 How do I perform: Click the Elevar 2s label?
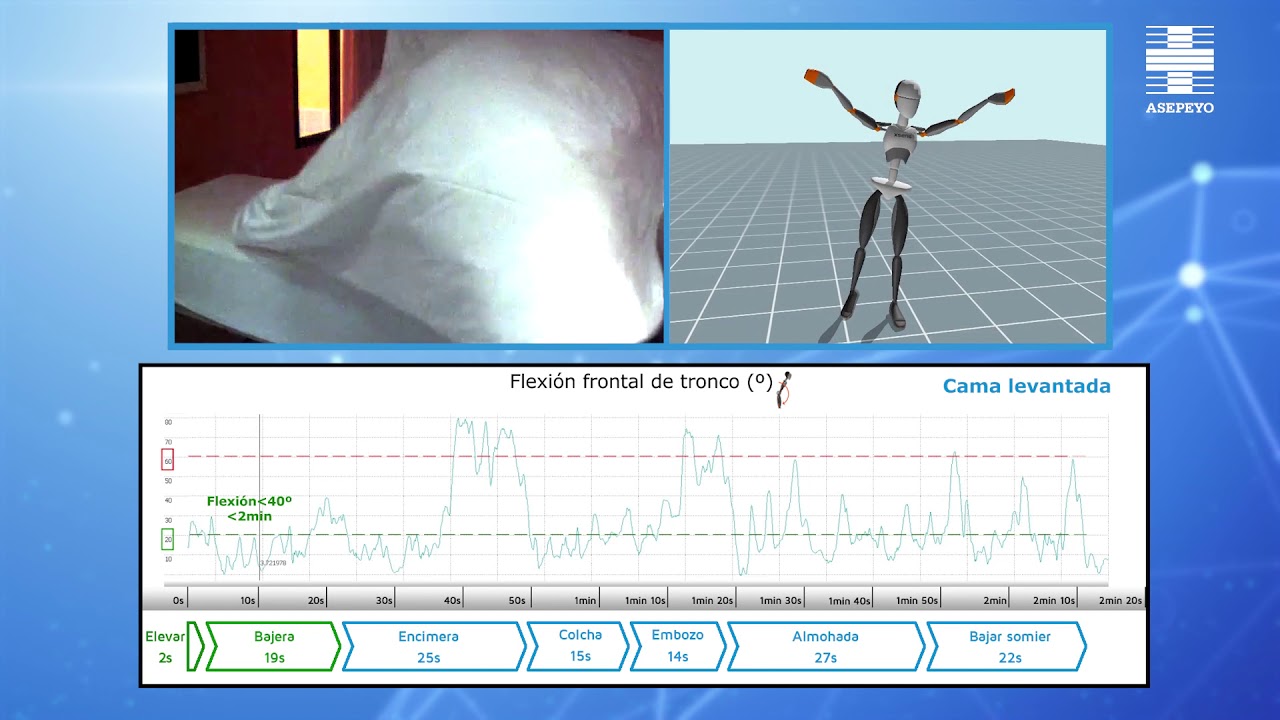point(164,646)
